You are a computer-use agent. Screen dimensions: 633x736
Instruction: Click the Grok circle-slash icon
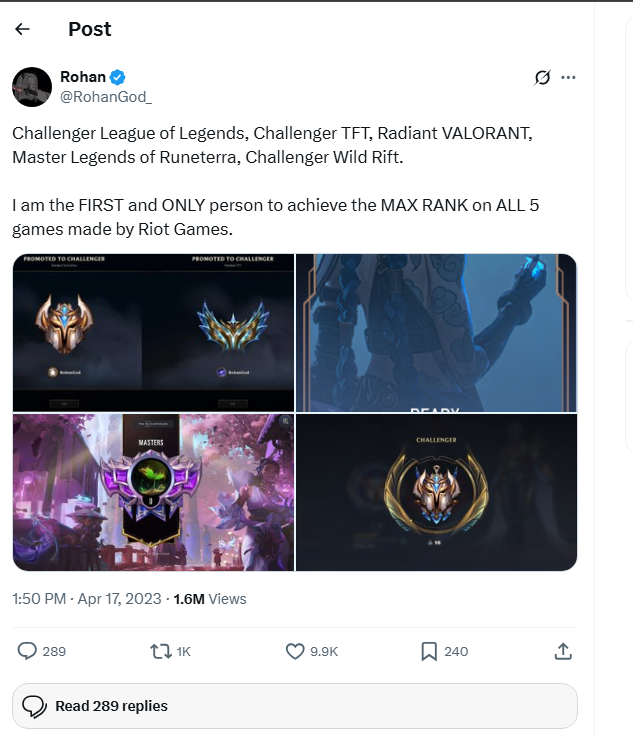pyautogui.click(x=542, y=77)
